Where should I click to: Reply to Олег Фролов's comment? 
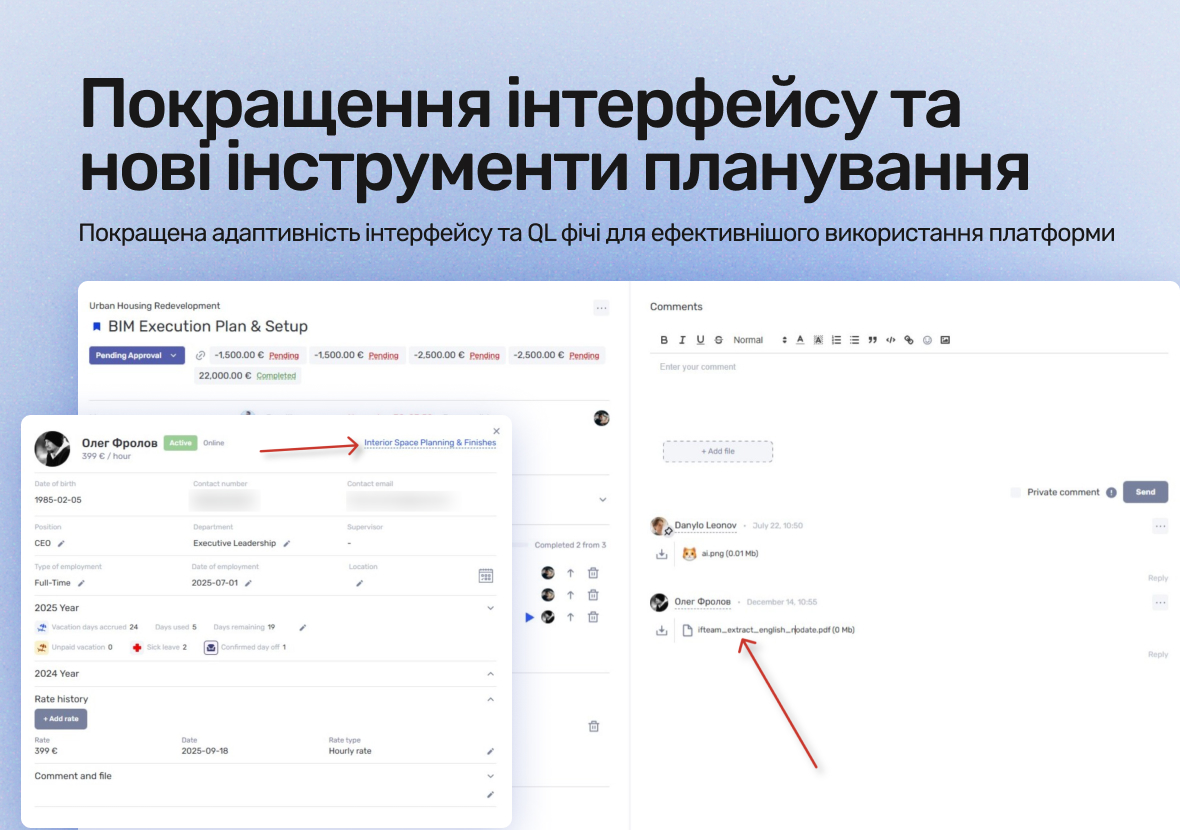pos(1157,655)
